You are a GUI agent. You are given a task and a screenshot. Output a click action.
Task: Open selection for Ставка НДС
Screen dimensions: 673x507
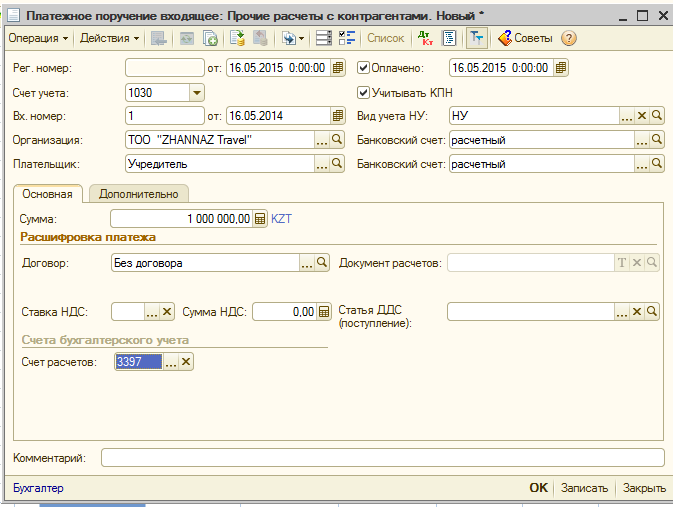click(x=152, y=312)
